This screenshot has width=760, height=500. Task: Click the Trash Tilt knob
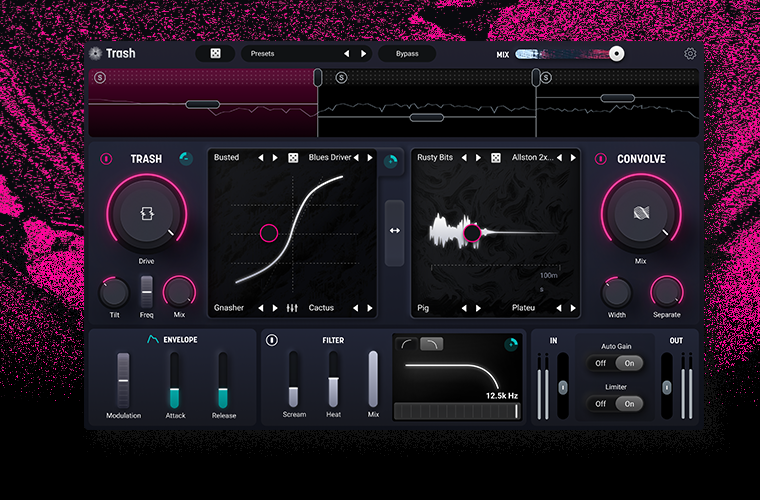[114, 293]
